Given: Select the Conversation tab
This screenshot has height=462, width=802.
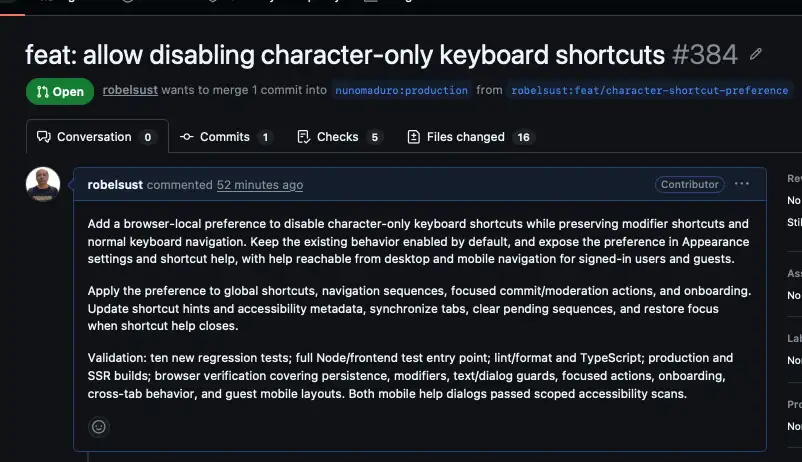Looking at the screenshot, I should click(x=97, y=137).
